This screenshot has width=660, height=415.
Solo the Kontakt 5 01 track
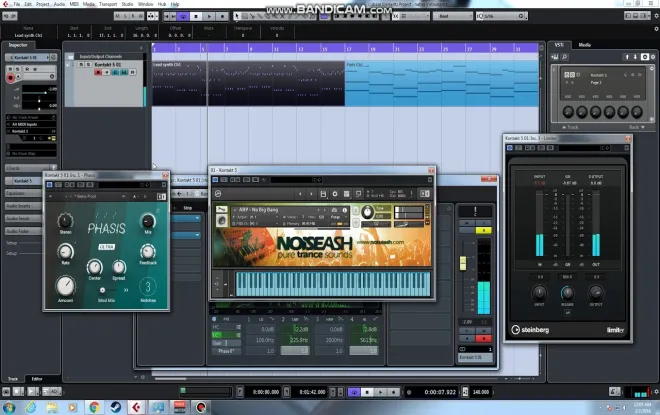pos(88,64)
